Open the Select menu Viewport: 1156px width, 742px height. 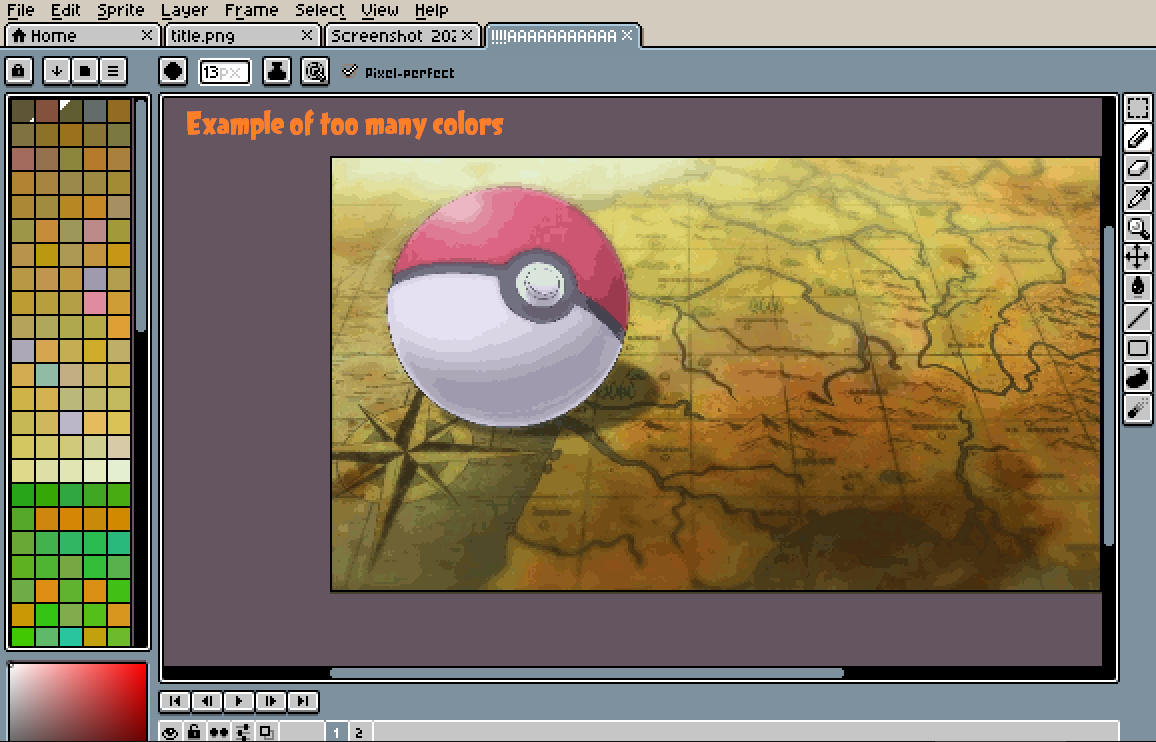320,10
